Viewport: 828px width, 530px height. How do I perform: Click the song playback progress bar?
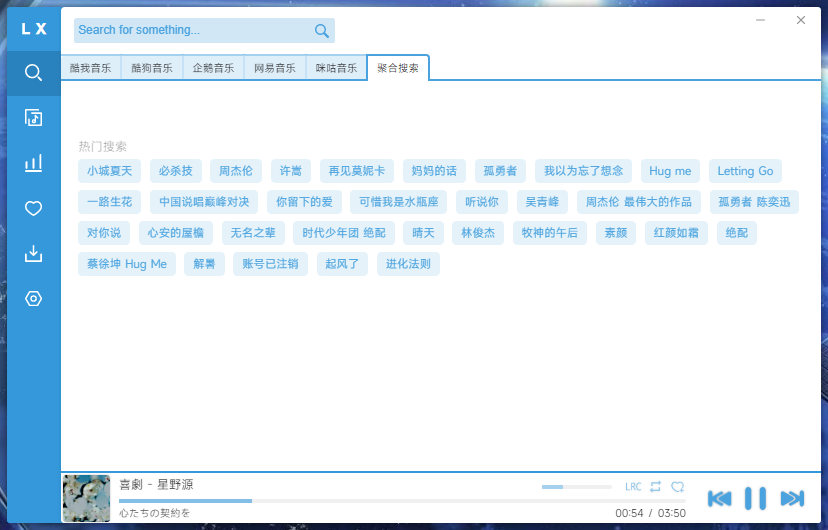click(x=360, y=500)
